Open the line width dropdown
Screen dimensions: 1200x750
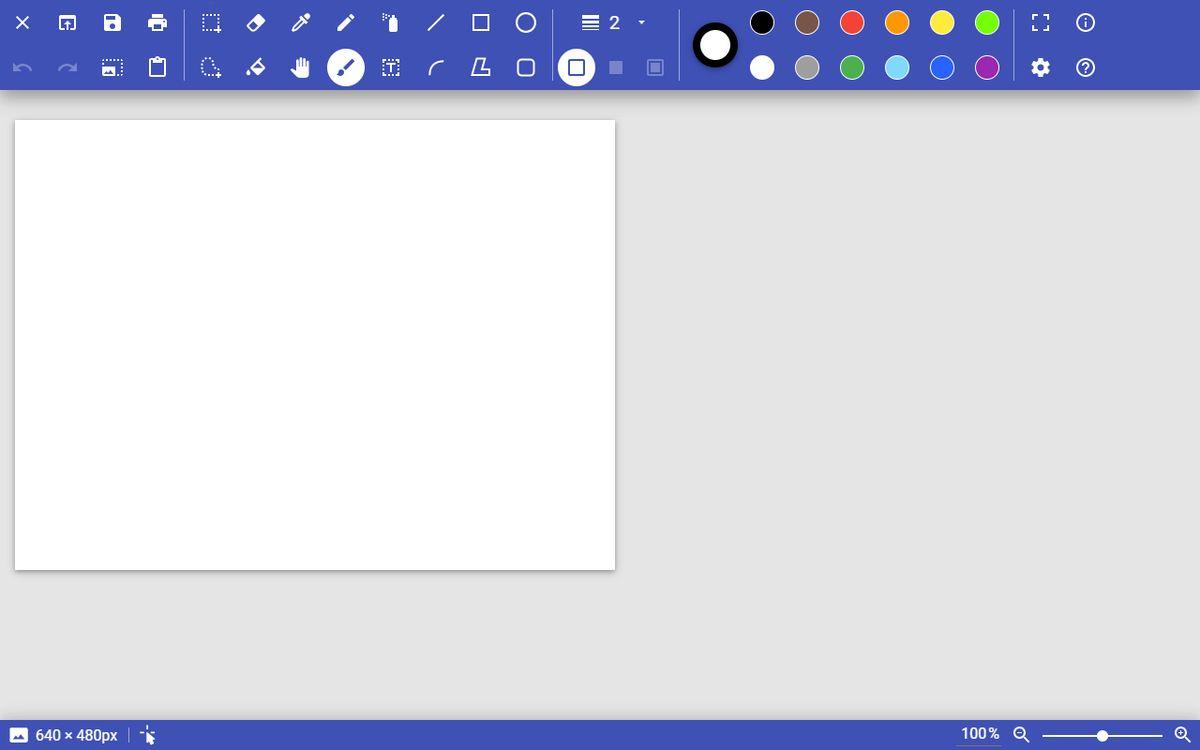click(614, 23)
